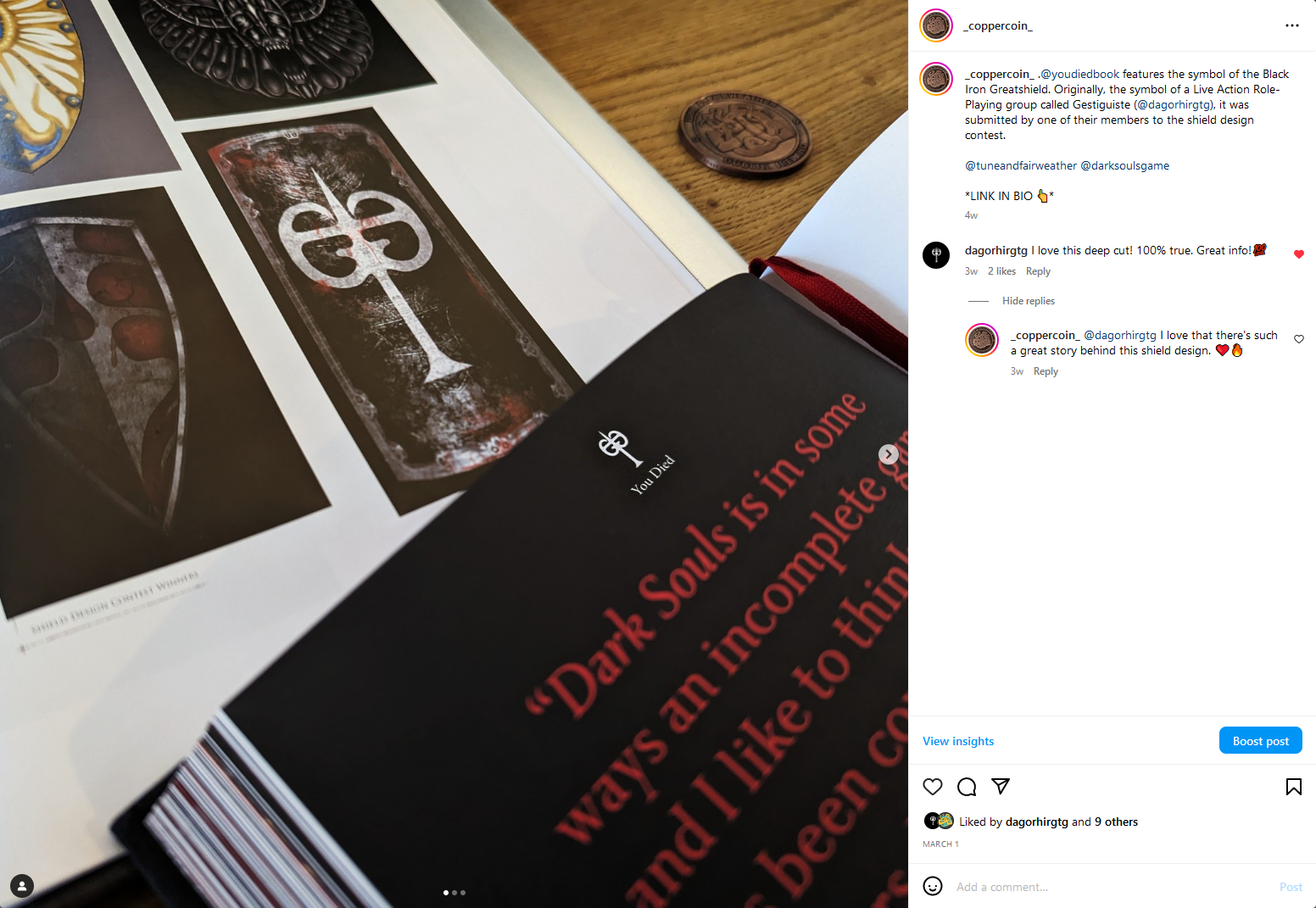The width and height of the screenshot is (1316, 908).
Task: Unlike dagorhirgtg's comment red heart
Action: [1298, 254]
